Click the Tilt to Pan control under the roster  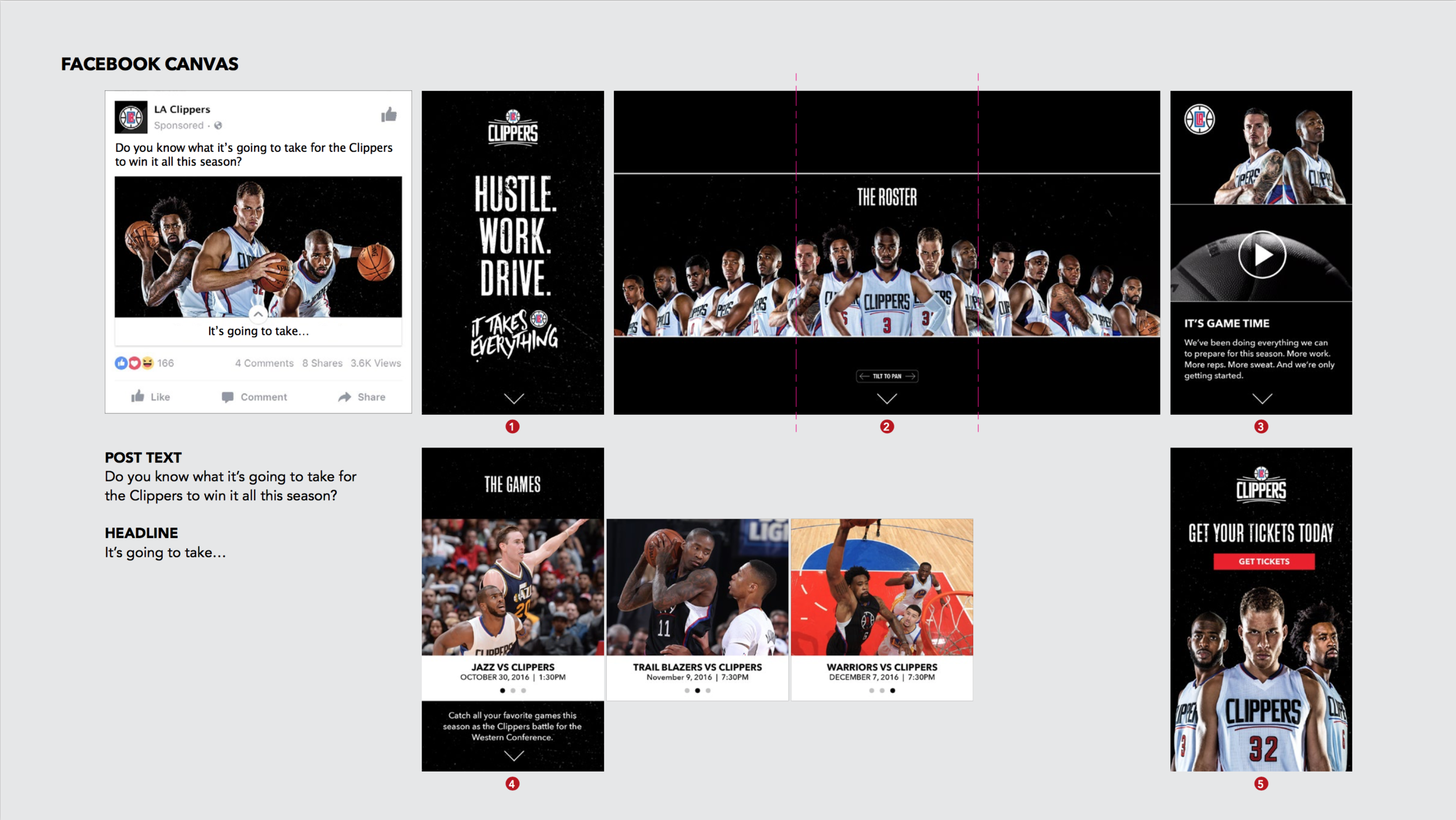pos(886,376)
